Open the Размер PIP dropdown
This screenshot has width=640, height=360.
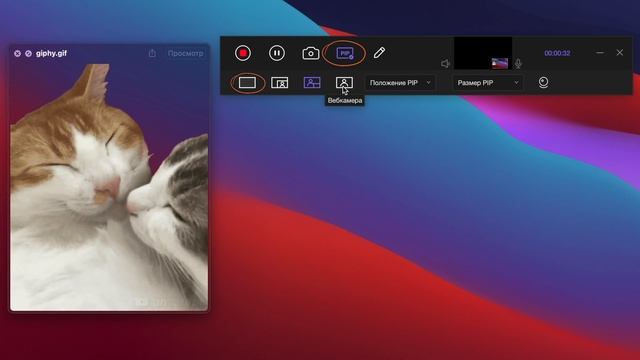(488, 83)
